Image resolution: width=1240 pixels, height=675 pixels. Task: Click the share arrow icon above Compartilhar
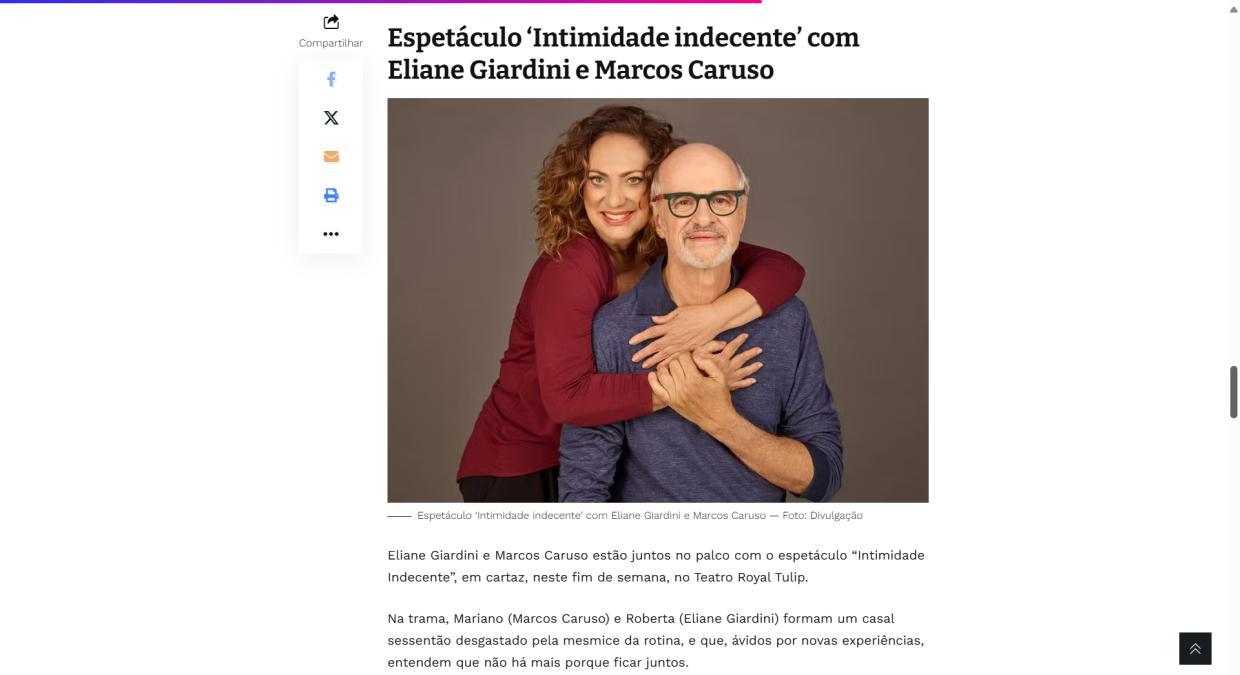[x=331, y=22]
